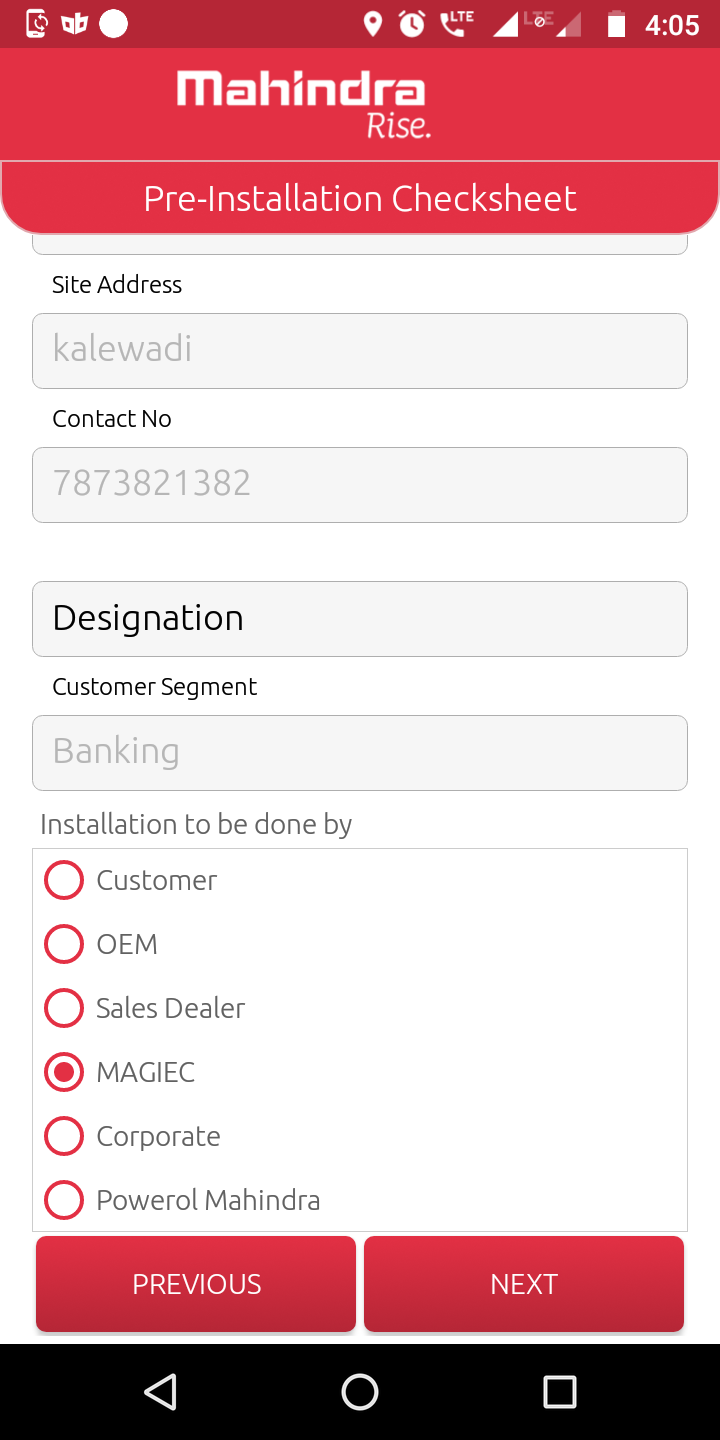Tap the Site Address kalewadi field

(x=360, y=350)
